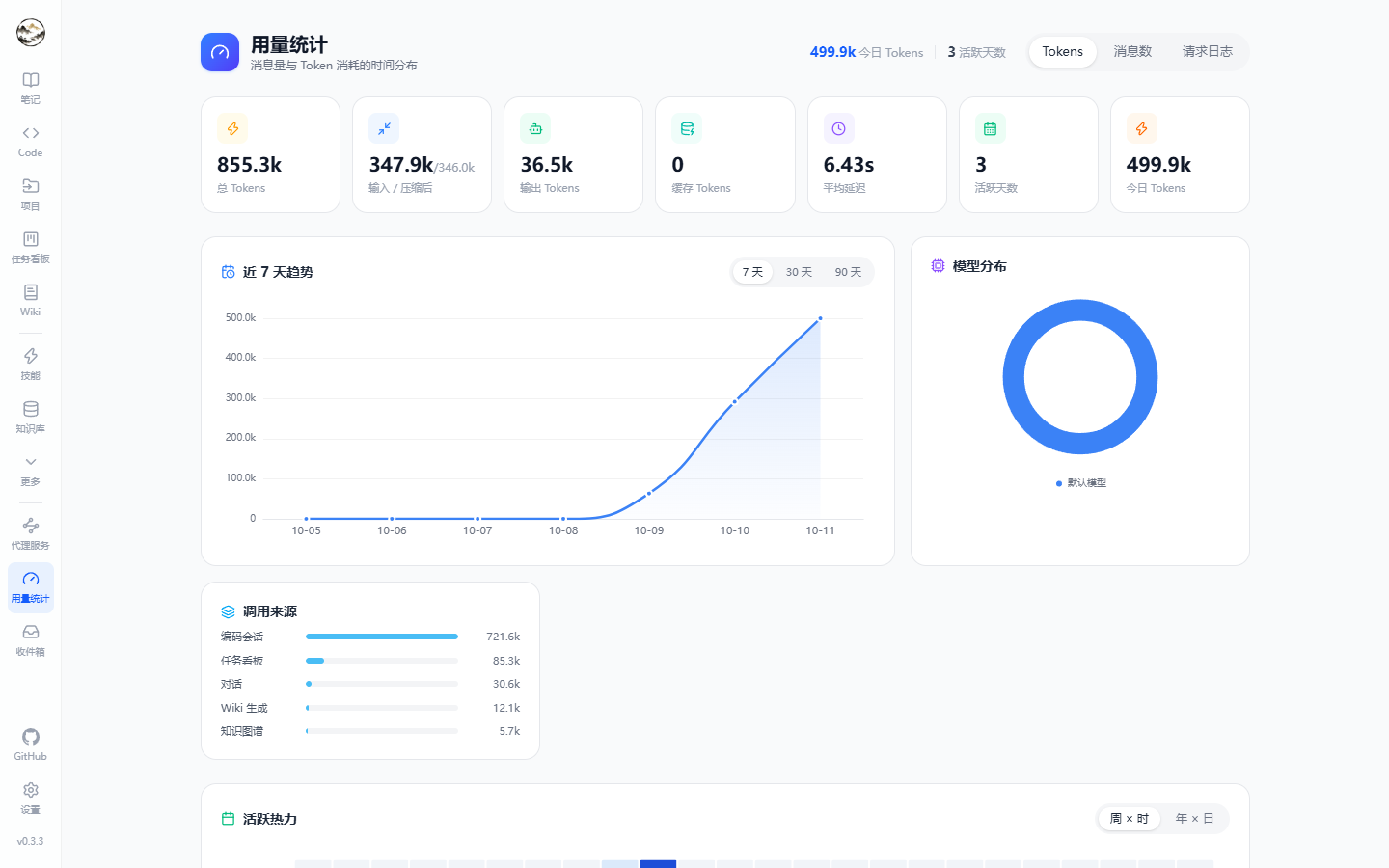Click the 编码会话 progress bar
The image size is (1389, 868).
[382, 637]
